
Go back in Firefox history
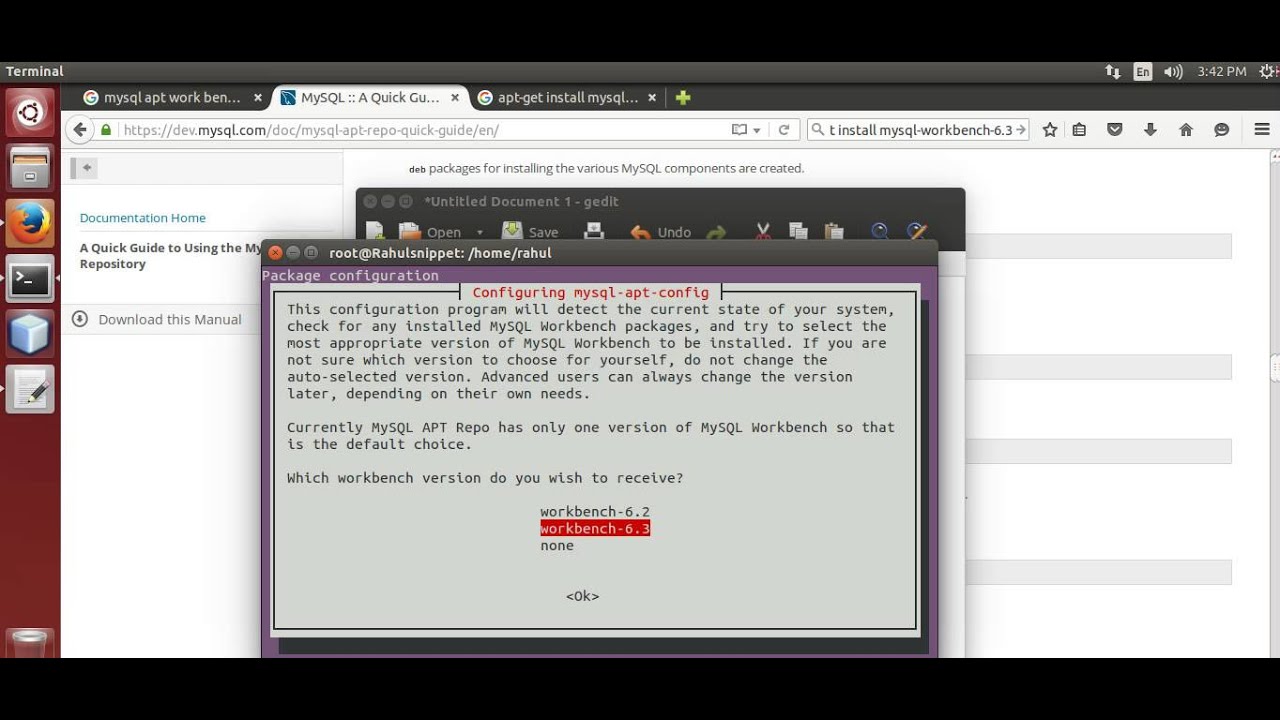point(80,130)
